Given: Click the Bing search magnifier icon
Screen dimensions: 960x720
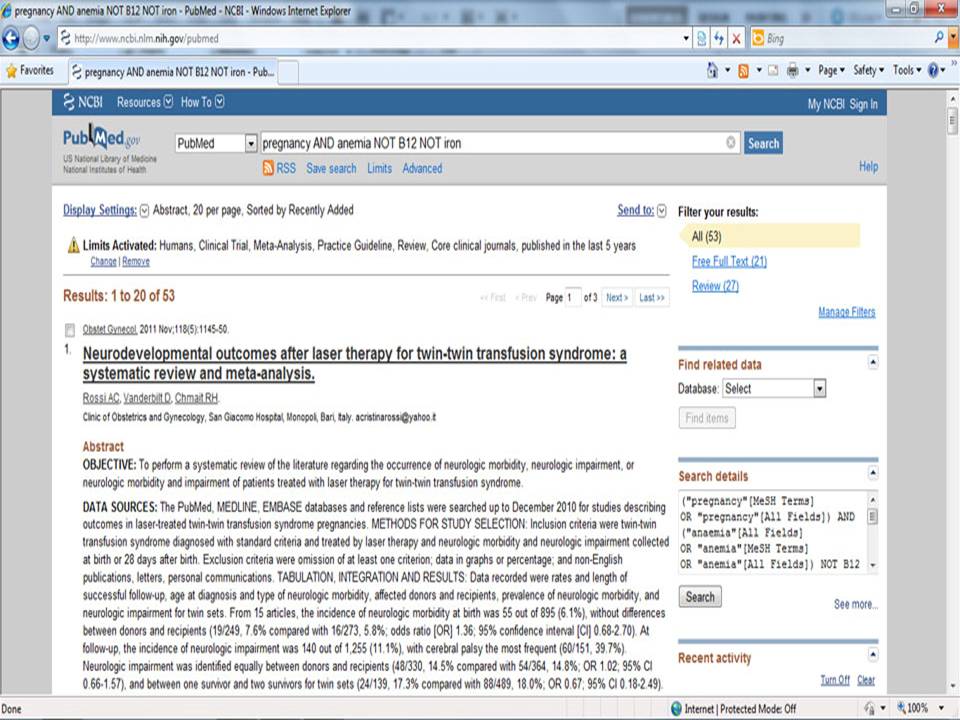Looking at the screenshot, I should [939, 38].
